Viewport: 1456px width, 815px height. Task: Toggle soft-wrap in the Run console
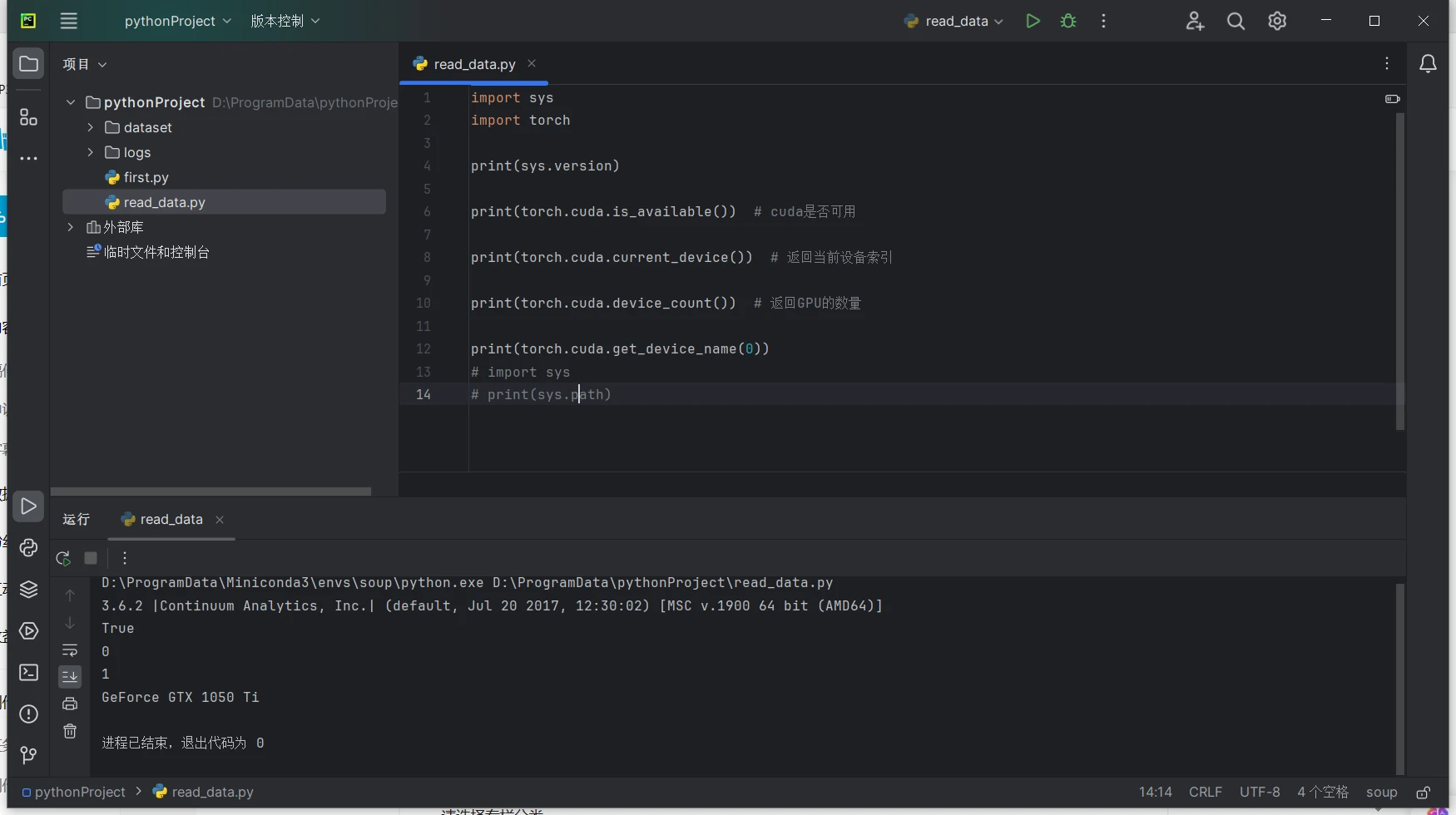click(70, 650)
